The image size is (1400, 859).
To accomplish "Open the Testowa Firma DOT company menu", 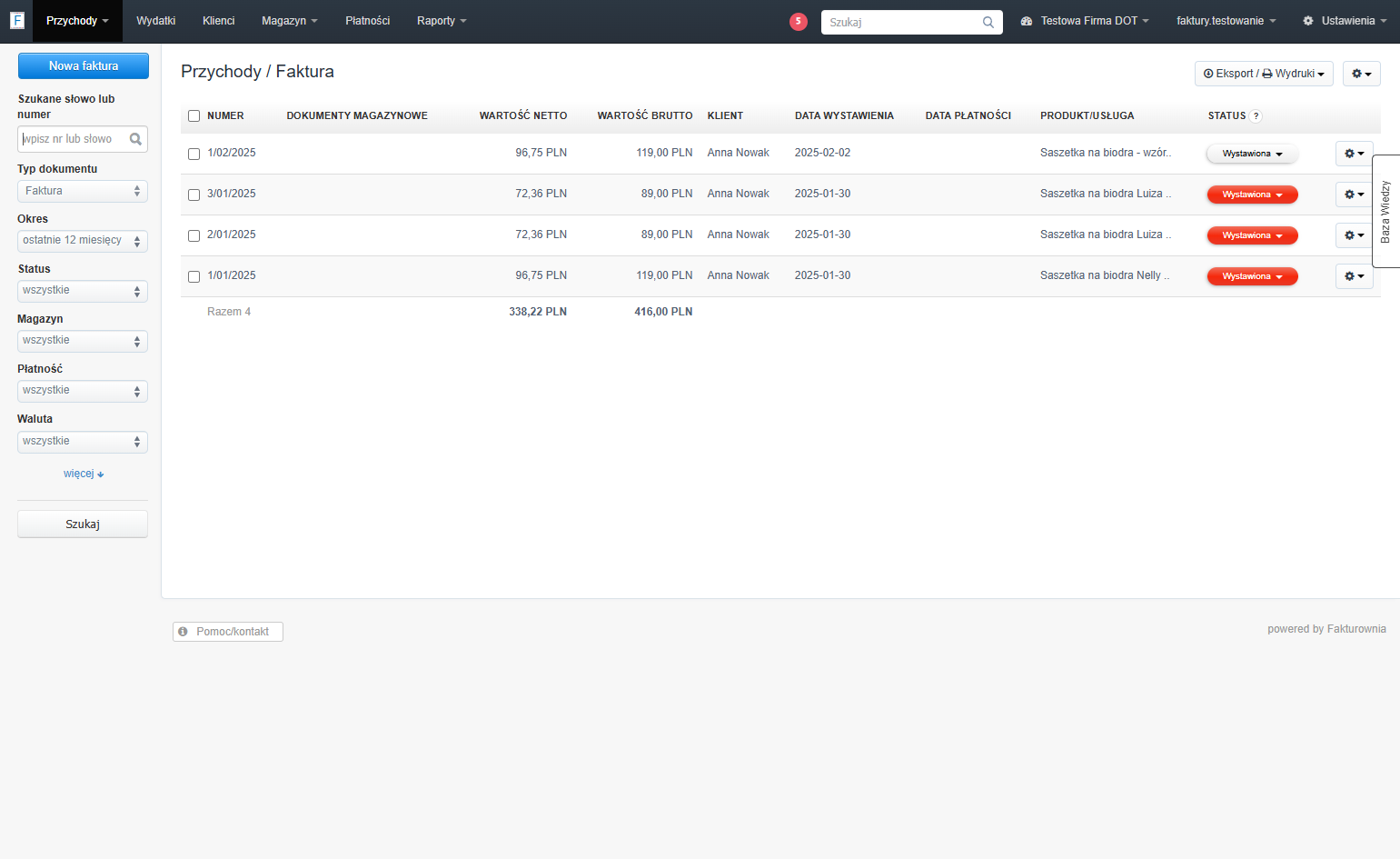I will point(1085,21).
